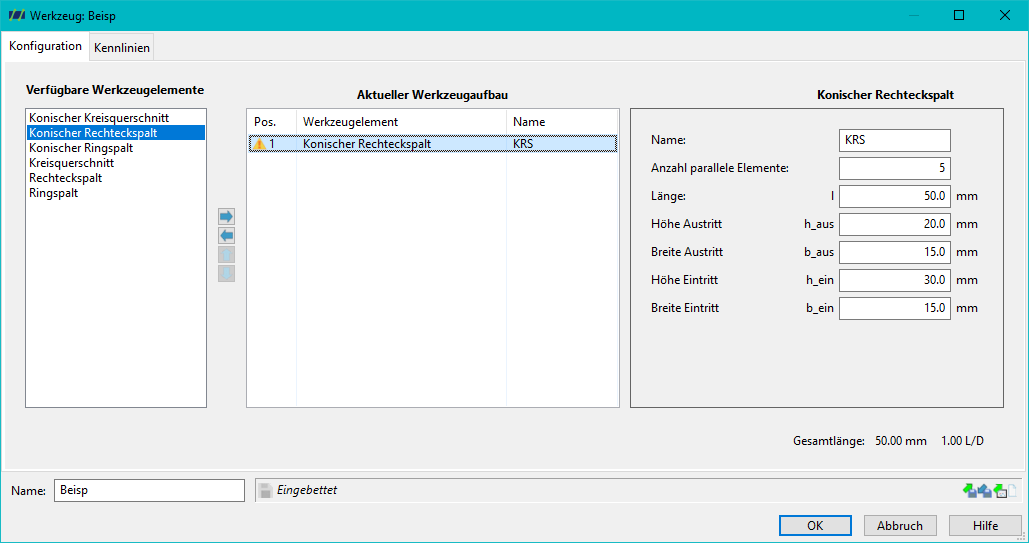Remove element using left arrow button
Viewport: 1029px width, 543px height.
[x=226, y=236]
